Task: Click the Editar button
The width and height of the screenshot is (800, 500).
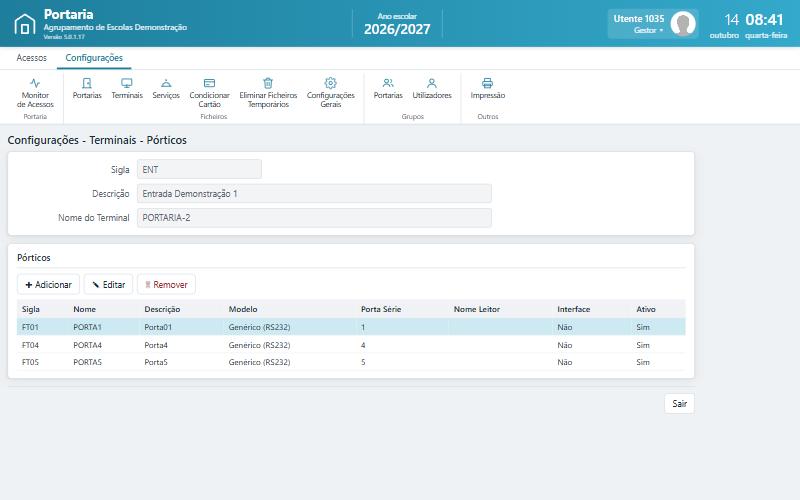Action: [108, 284]
